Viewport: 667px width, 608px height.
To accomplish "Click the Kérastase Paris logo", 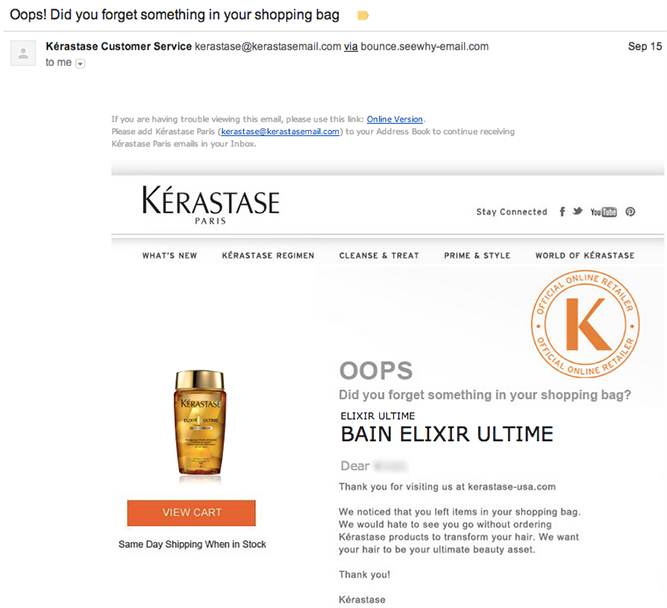I will (211, 205).
